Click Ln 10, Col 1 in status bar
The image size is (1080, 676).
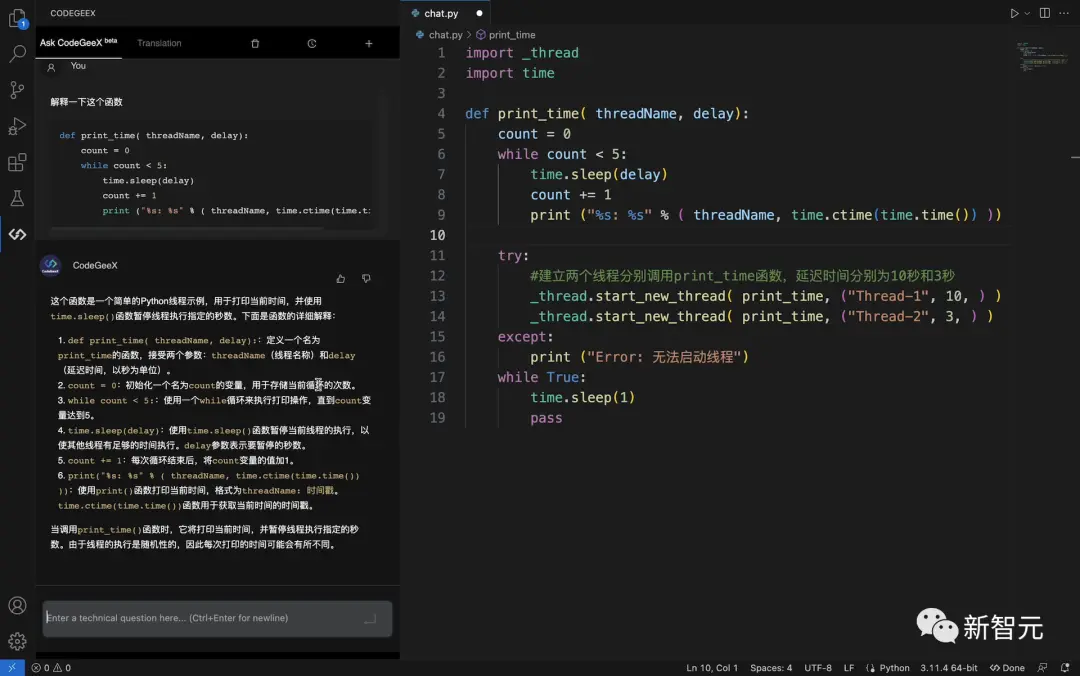(x=712, y=668)
